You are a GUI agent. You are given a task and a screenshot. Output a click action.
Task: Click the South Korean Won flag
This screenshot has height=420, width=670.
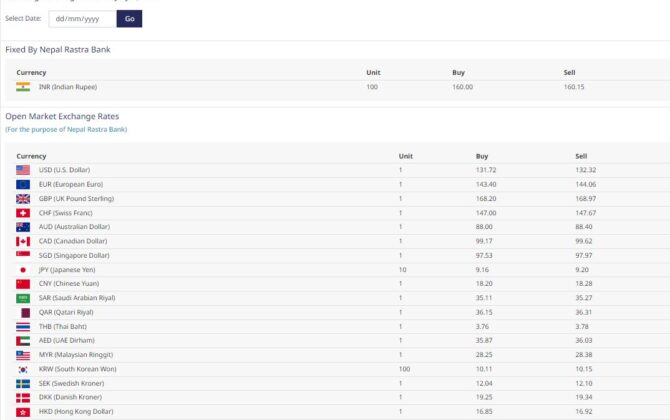[x=23, y=369]
